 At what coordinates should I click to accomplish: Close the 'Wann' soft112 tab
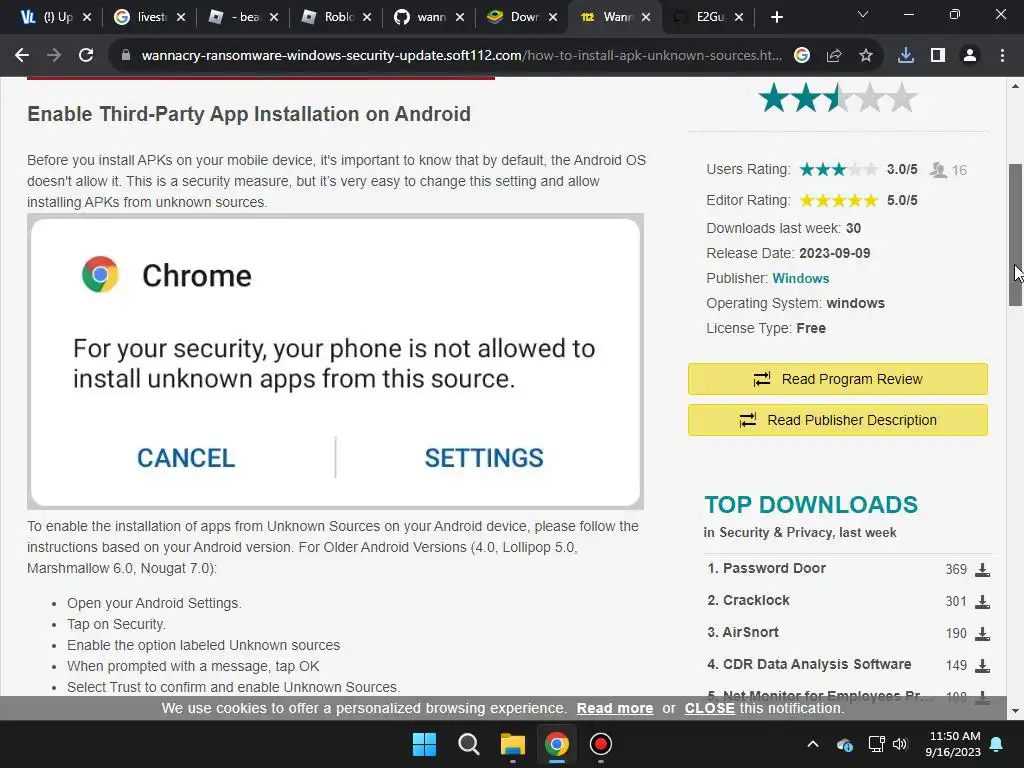[646, 17]
